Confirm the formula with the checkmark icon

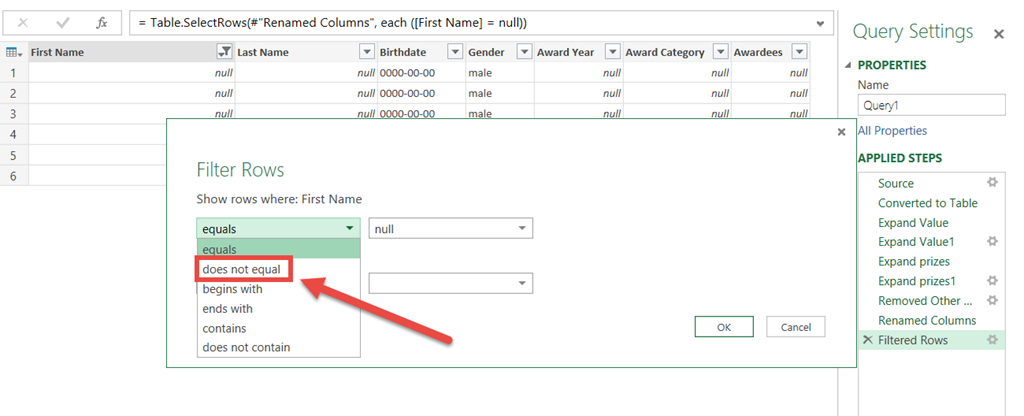point(62,22)
